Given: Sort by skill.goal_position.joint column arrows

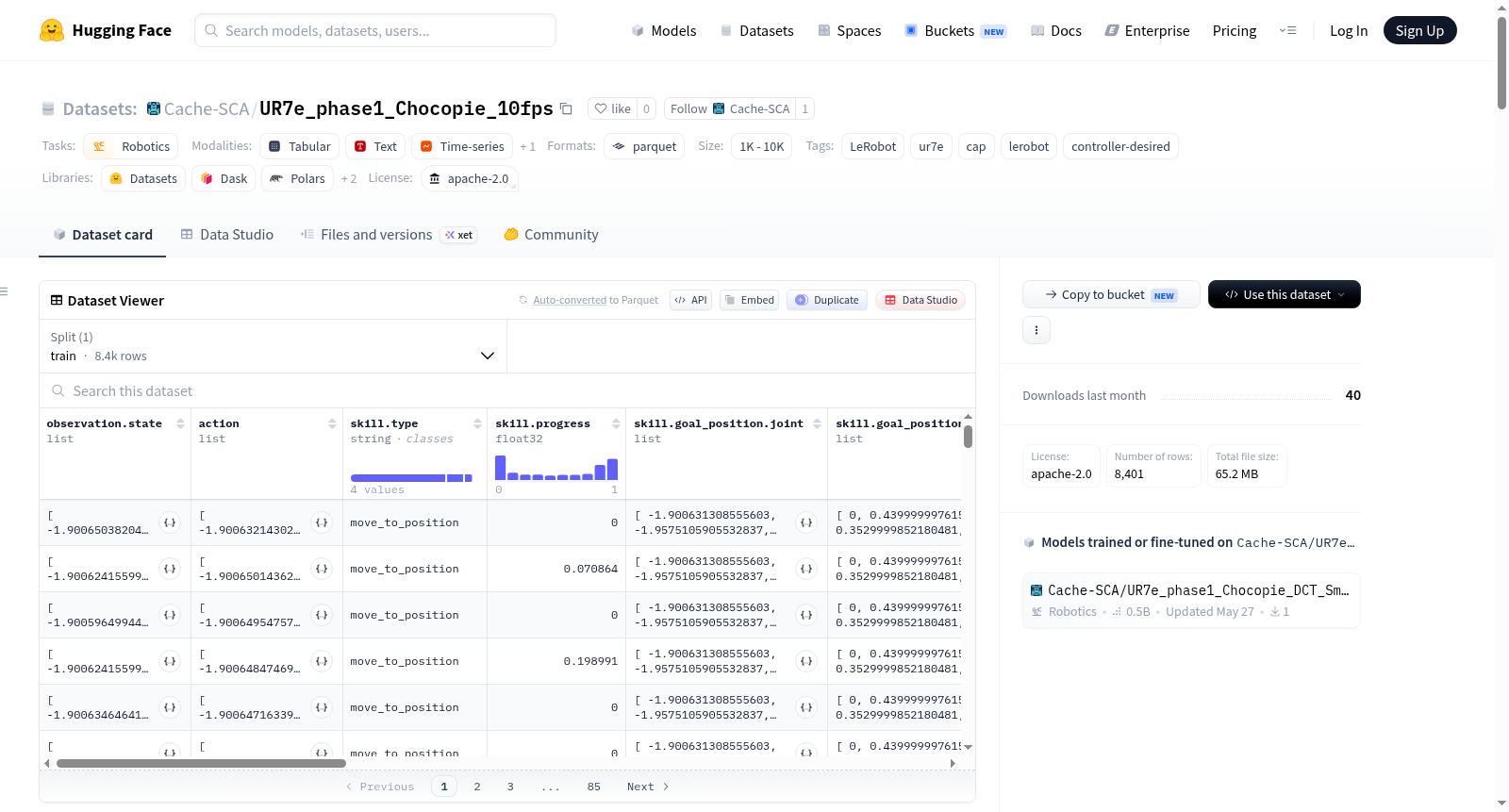Looking at the screenshot, I should [x=817, y=423].
